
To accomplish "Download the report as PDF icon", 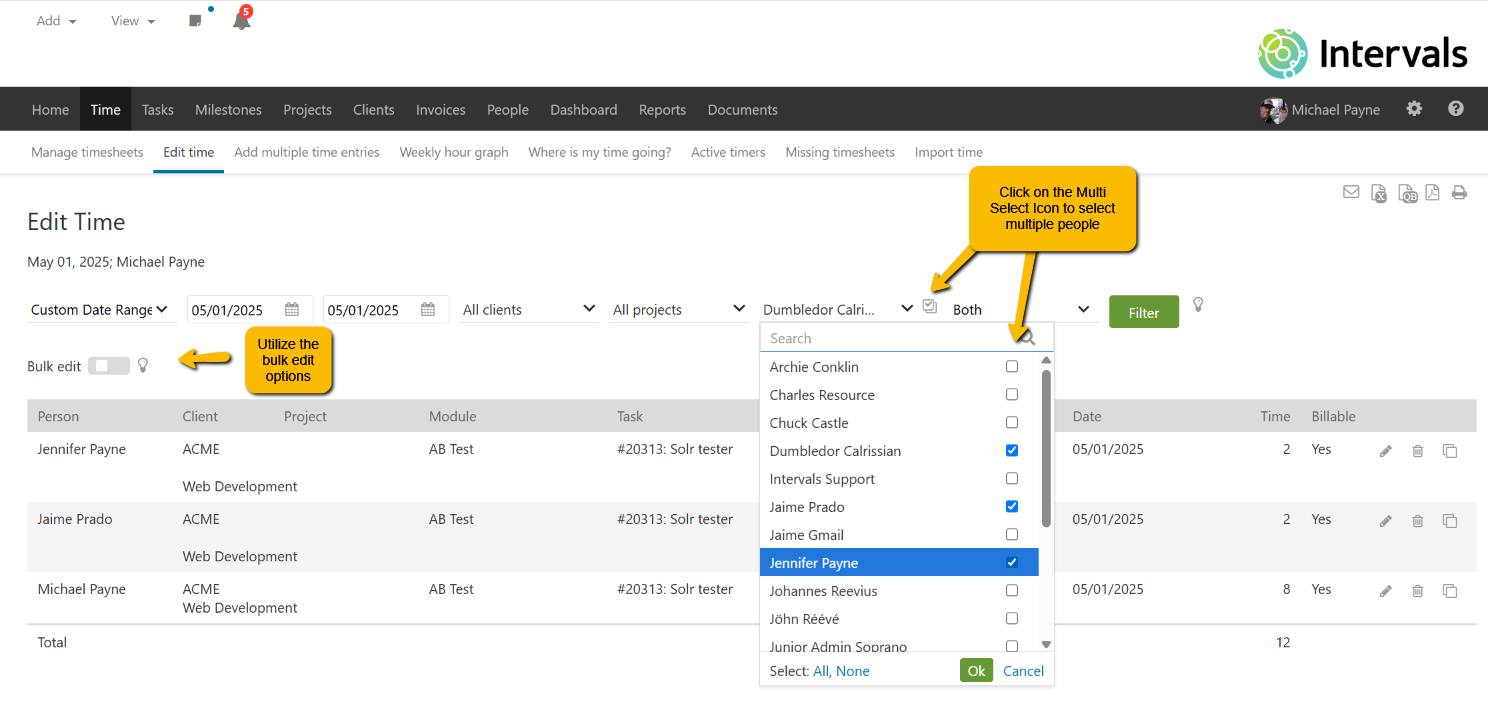I will (1432, 193).
